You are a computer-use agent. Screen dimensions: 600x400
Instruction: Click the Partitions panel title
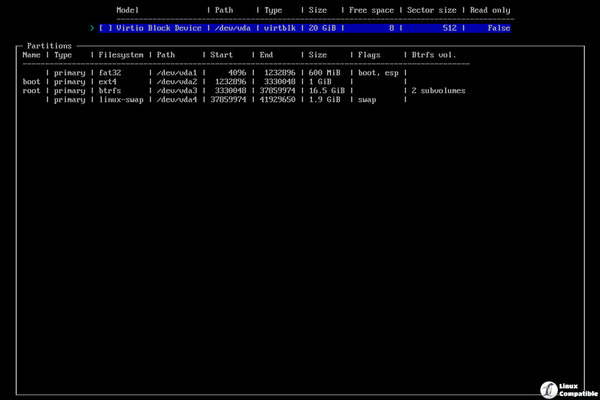(49, 46)
